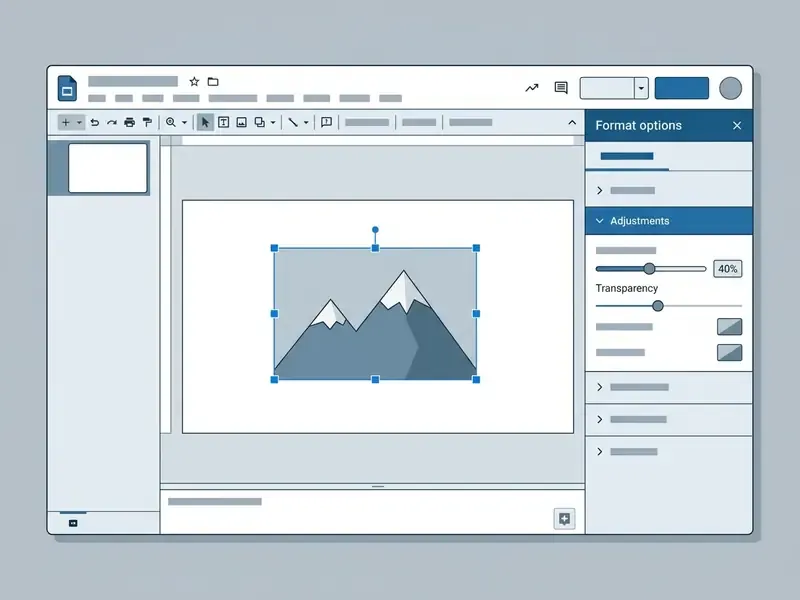Click the undo arrow icon
800x600 pixels.
(x=94, y=122)
